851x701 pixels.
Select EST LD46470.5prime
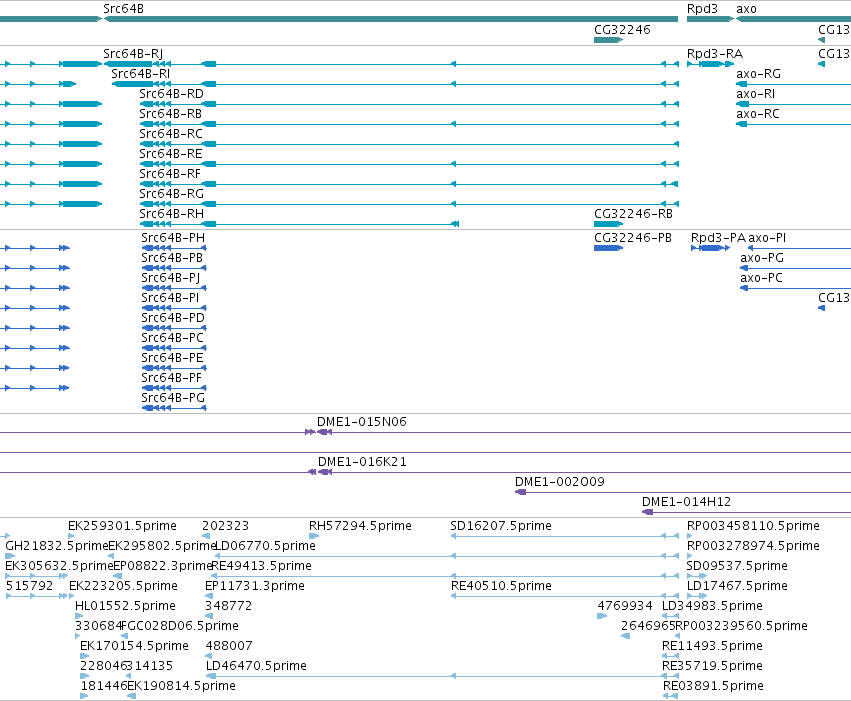[256, 667]
